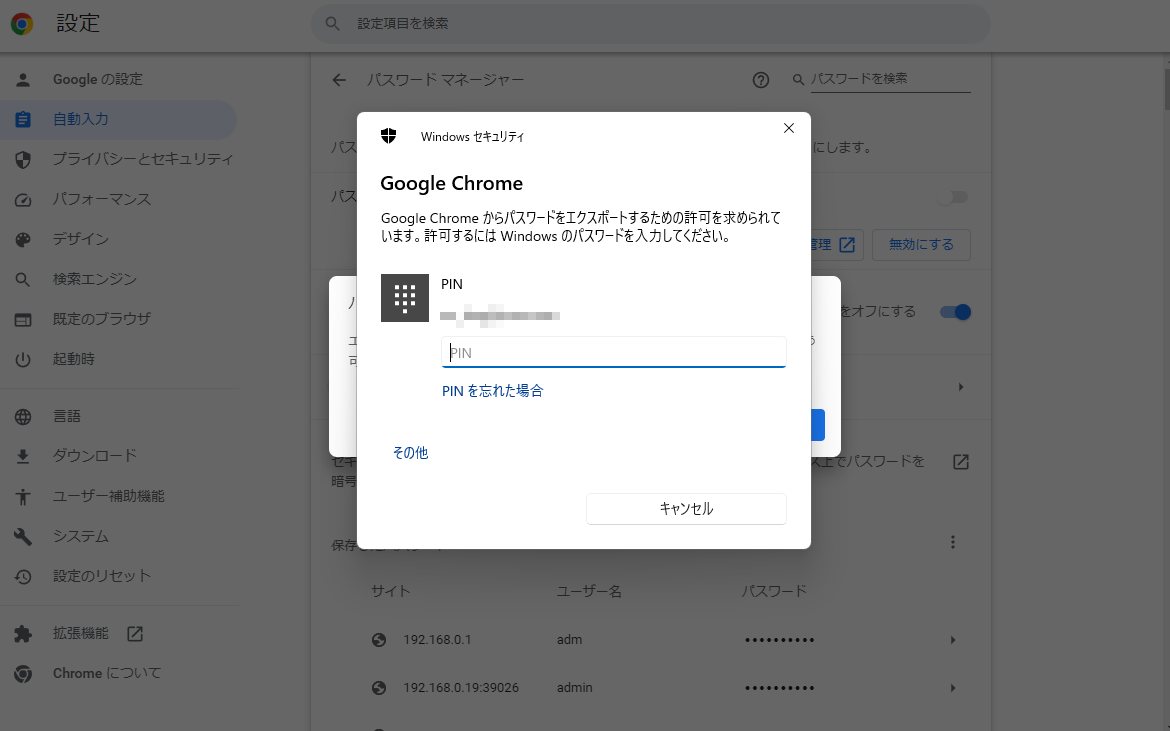Click the 192.168.0.1 site address
This screenshot has height=731, width=1170.
pos(437,640)
